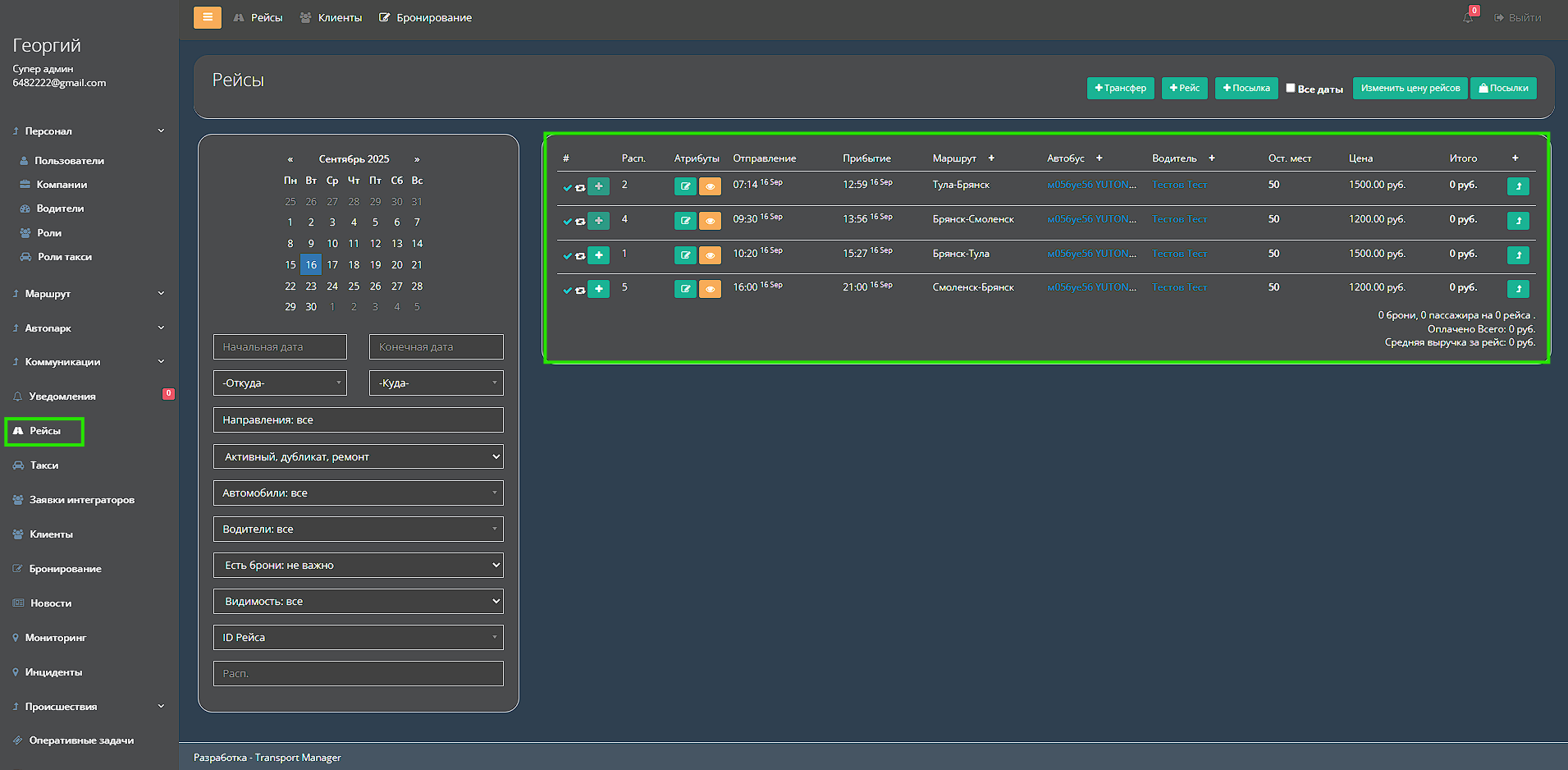
Task: Click the repeat icon on the Брянск-Смоленск row
Action: tap(580, 222)
